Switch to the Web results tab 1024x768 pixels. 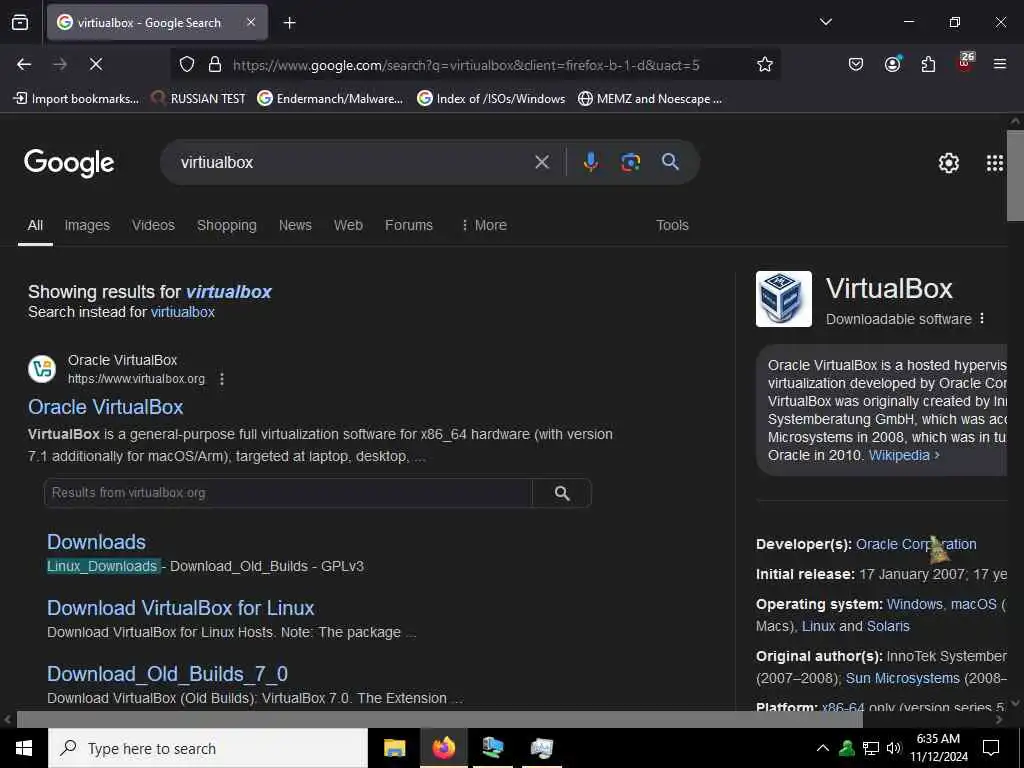point(348,225)
